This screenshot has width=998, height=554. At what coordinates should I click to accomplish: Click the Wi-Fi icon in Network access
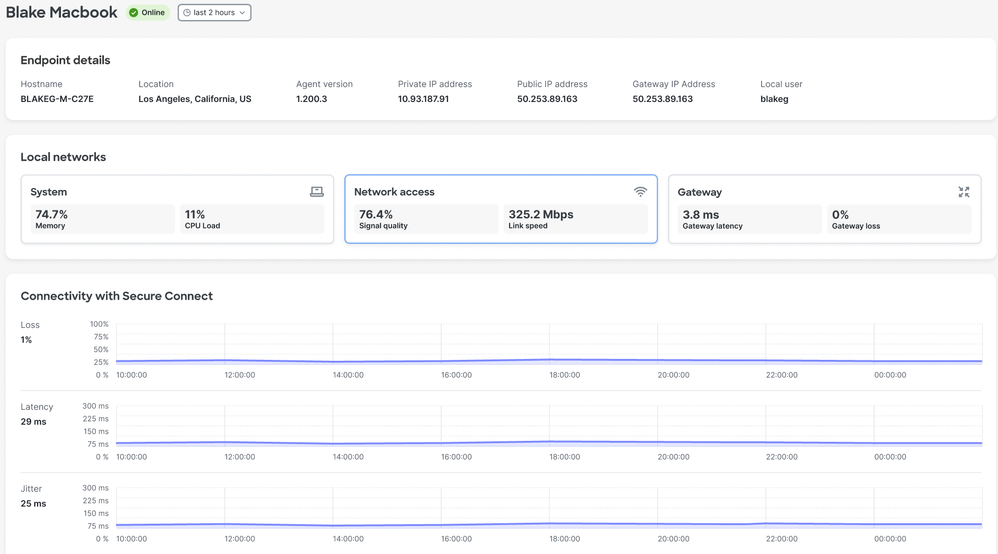click(x=640, y=192)
